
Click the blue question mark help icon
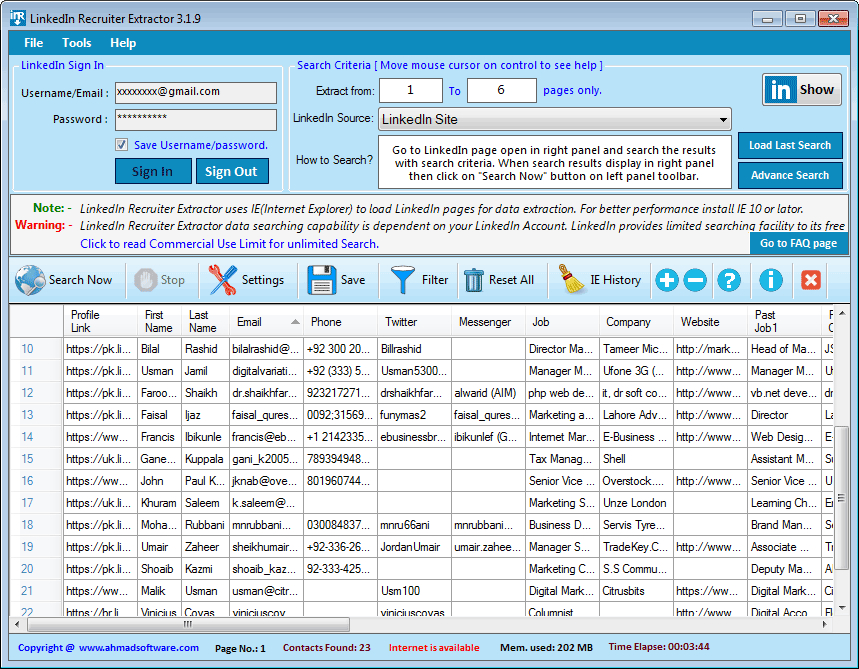tap(729, 280)
